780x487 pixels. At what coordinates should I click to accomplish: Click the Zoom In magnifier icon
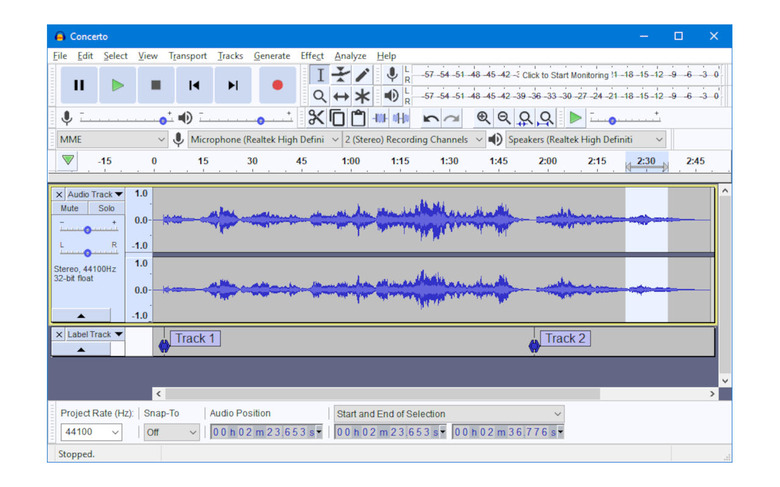(484, 118)
